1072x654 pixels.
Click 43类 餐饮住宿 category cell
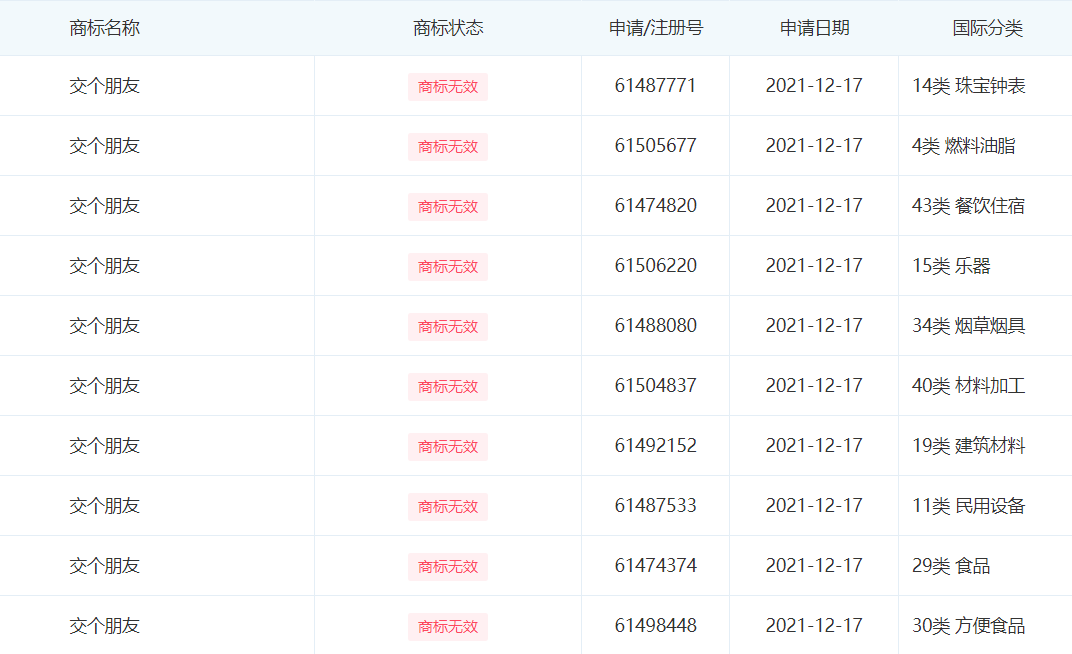click(968, 206)
